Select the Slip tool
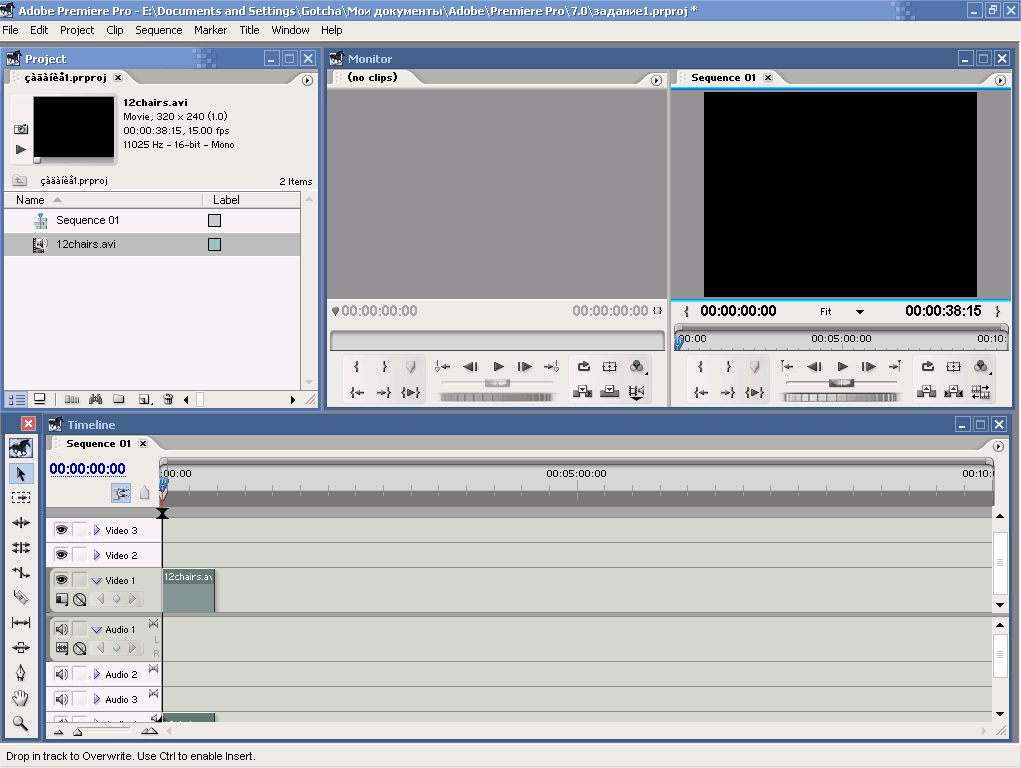 (21, 623)
